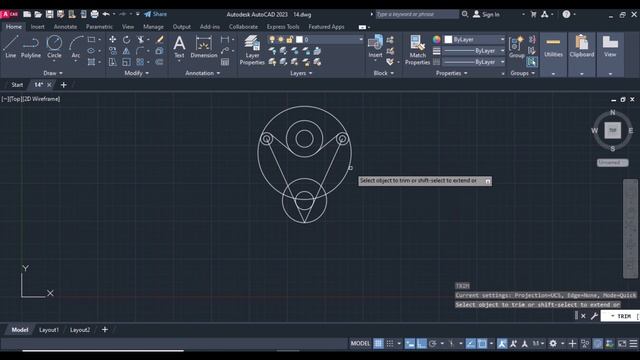Click the Erase tool icon
The image size is (640, 360).
[160, 40]
